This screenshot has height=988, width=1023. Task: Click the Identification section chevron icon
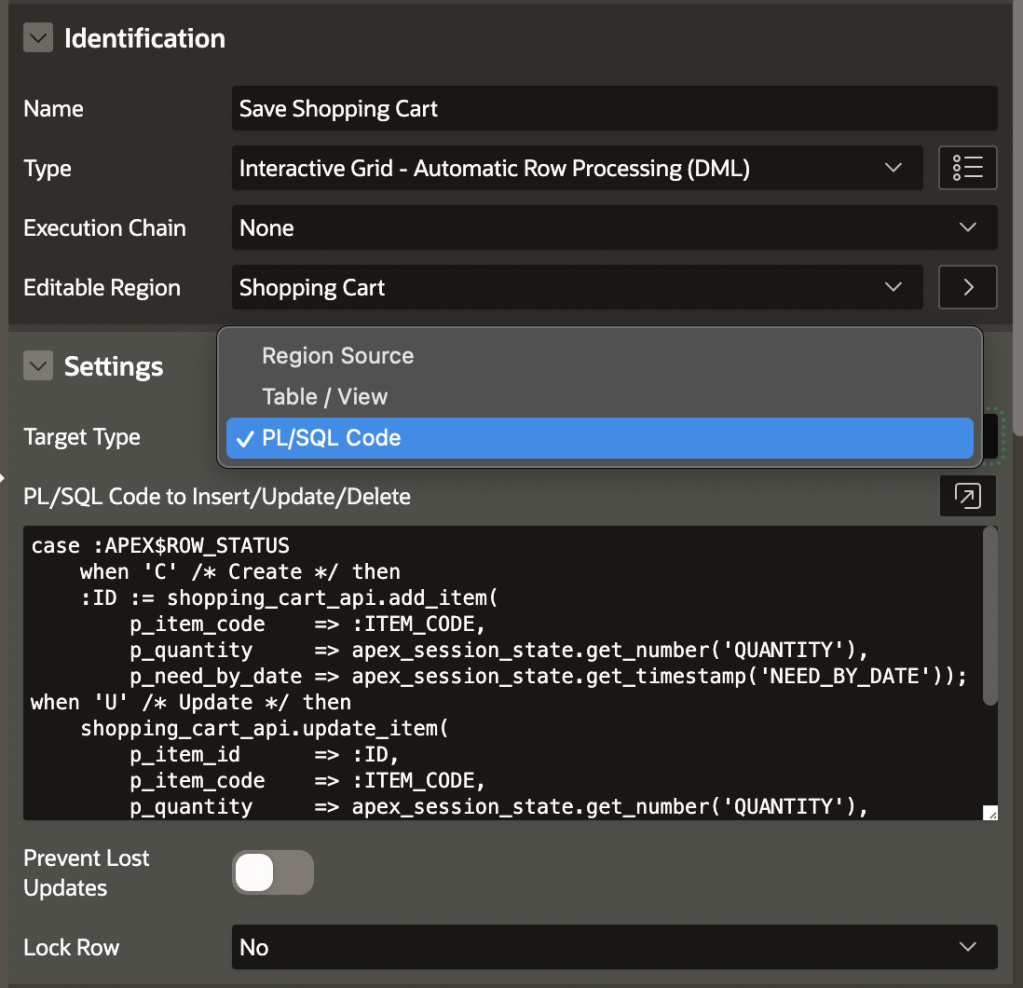(37, 37)
